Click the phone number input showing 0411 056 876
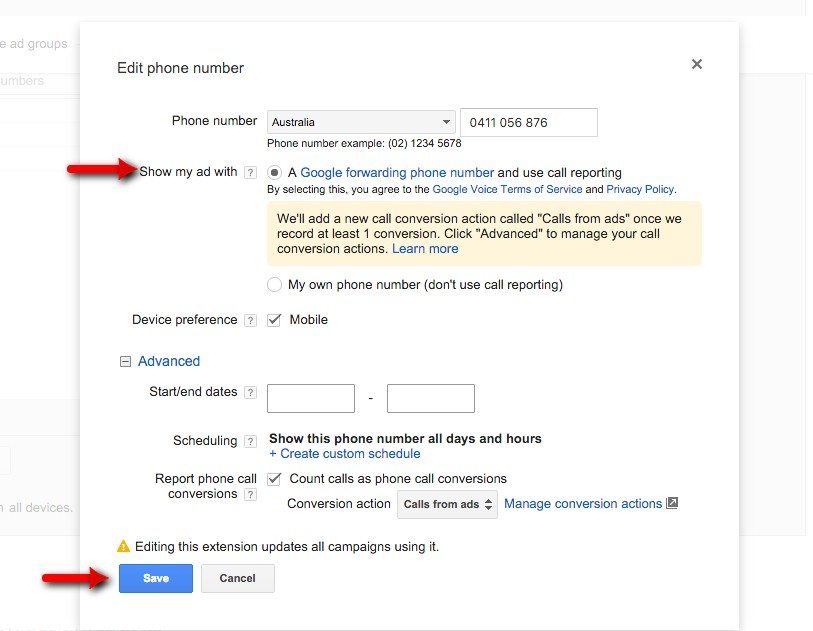Screen dimensions: 813x631 click(x=528, y=121)
